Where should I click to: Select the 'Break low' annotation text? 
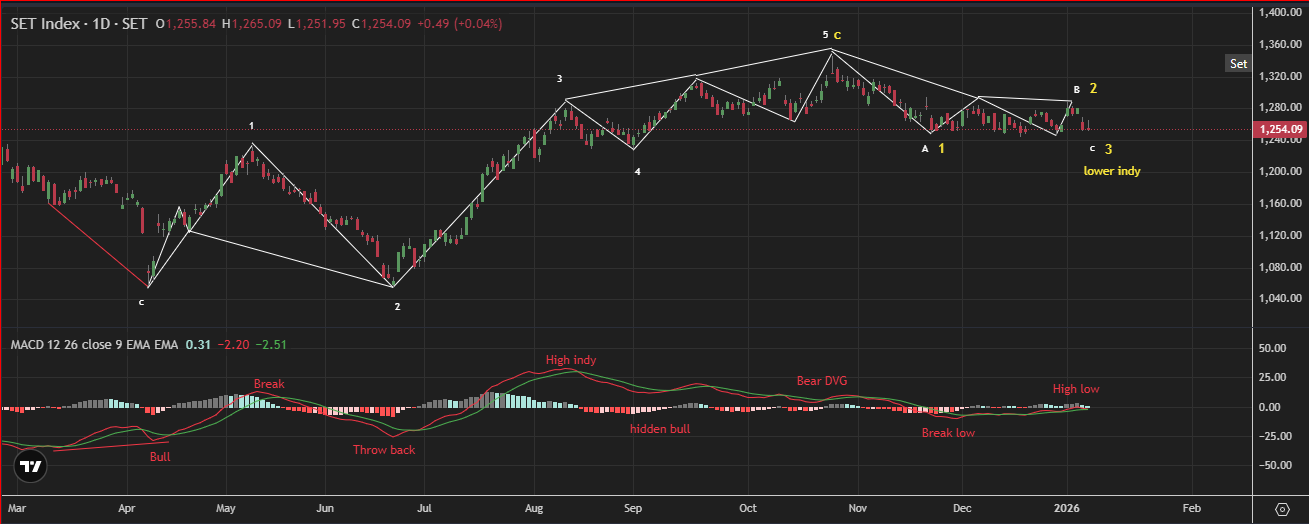tap(948, 433)
